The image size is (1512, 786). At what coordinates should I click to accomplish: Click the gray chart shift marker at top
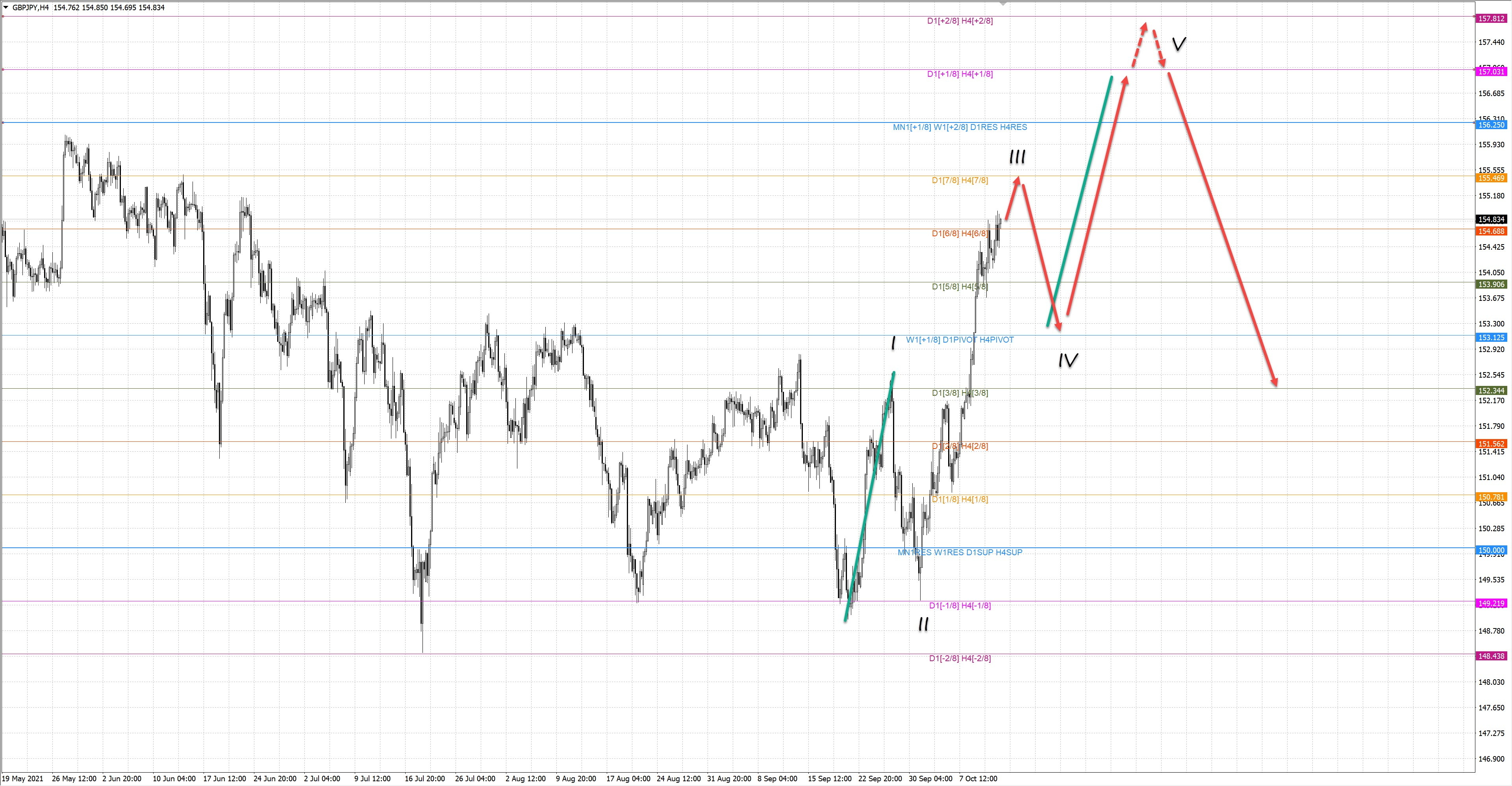pyautogui.click(x=1003, y=3)
